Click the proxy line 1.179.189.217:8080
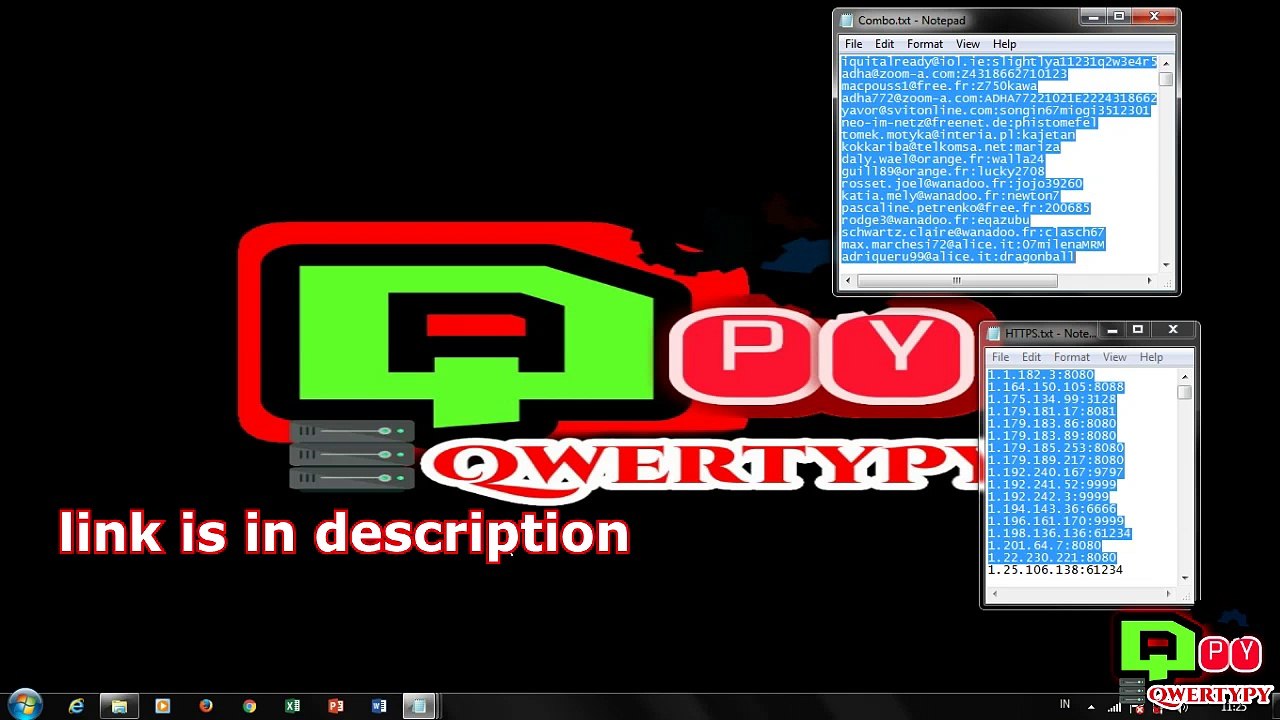 coord(1056,460)
